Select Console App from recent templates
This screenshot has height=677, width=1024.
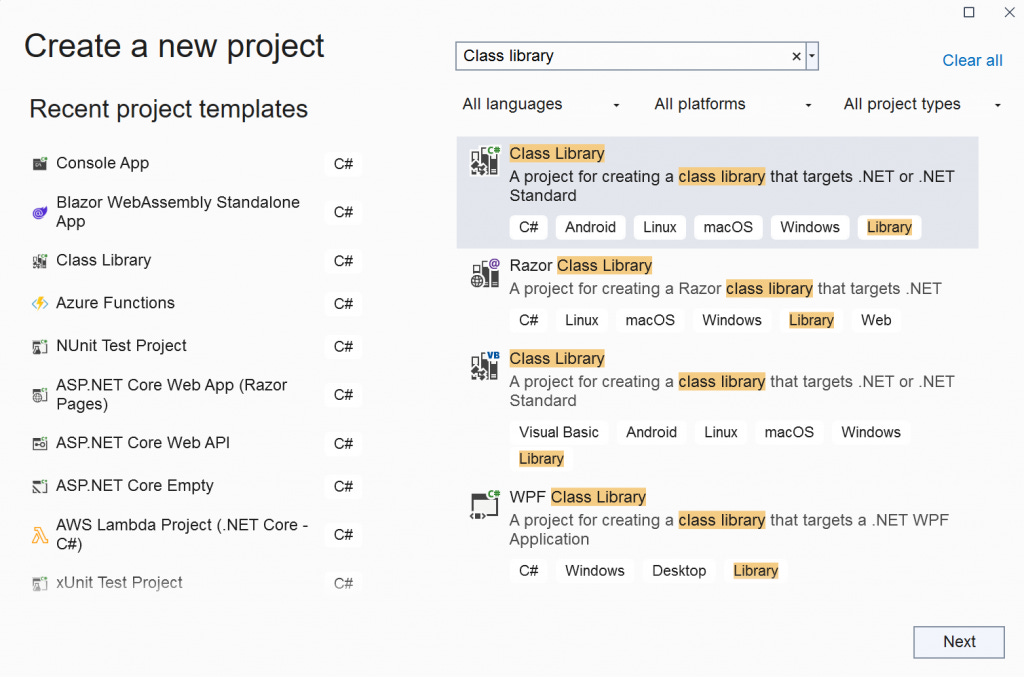[x=103, y=163]
